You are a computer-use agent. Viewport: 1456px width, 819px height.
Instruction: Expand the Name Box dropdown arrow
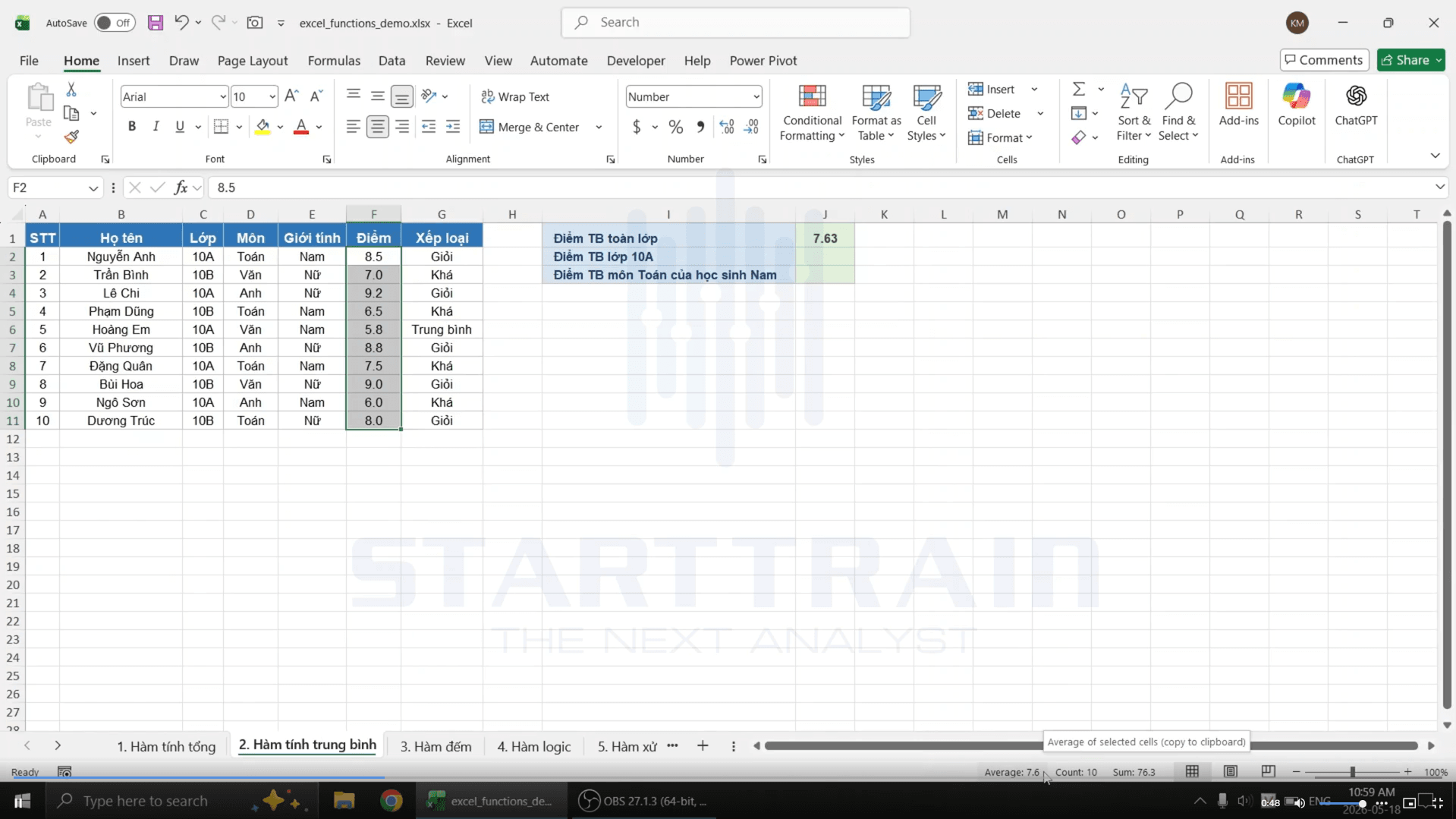click(x=93, y=187)
